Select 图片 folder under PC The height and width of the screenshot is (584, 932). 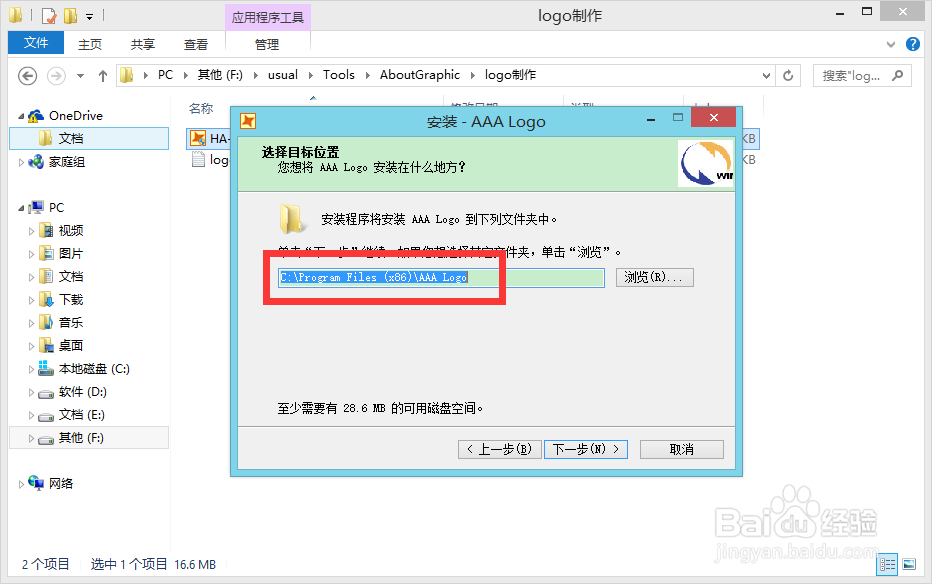(x=71, y=254)
